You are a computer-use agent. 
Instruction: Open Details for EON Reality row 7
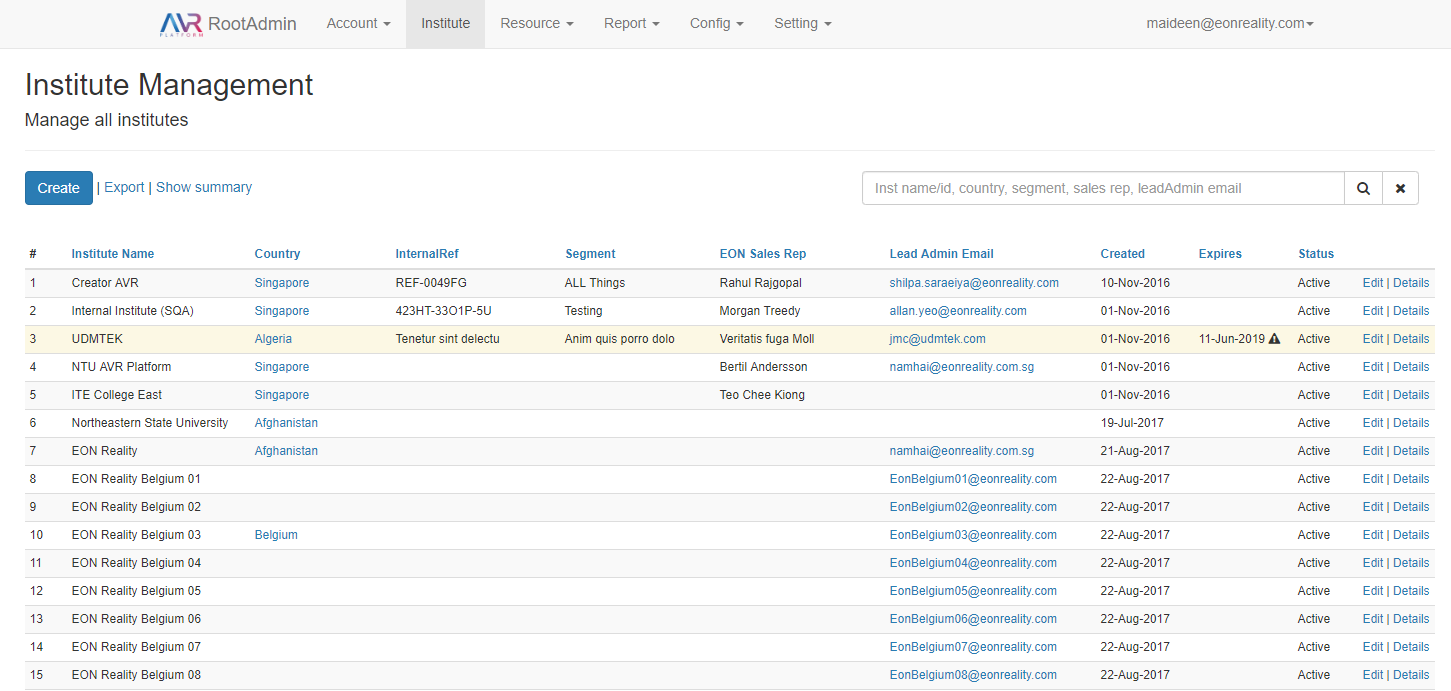click(1411, 451)
